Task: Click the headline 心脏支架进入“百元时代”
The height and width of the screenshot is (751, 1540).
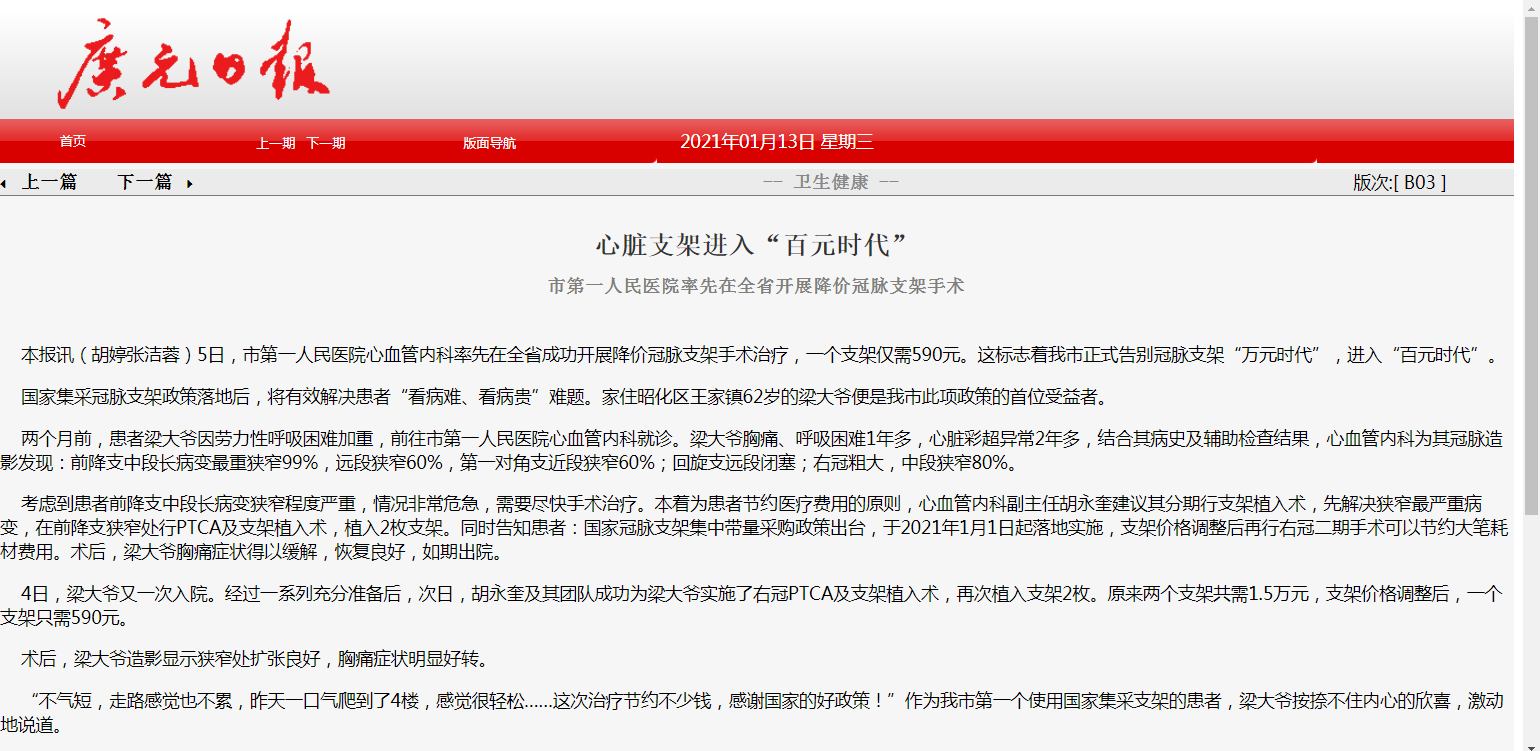Action: pos(756,245)
